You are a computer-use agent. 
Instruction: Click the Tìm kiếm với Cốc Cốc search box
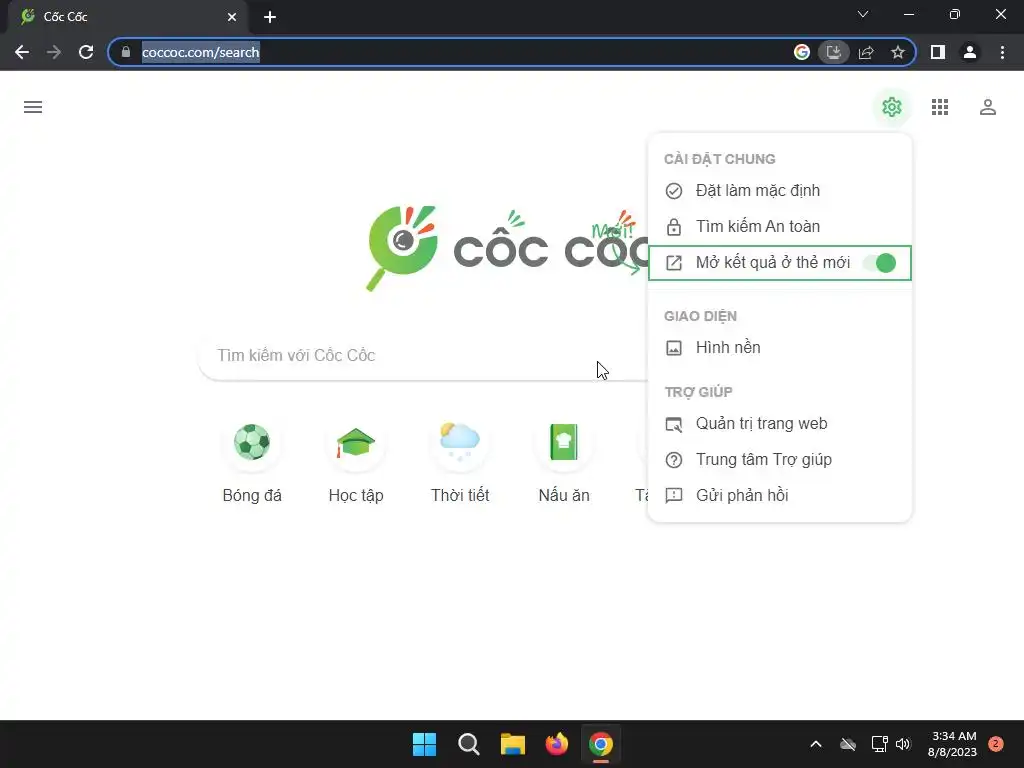click(x=423, y=356)
